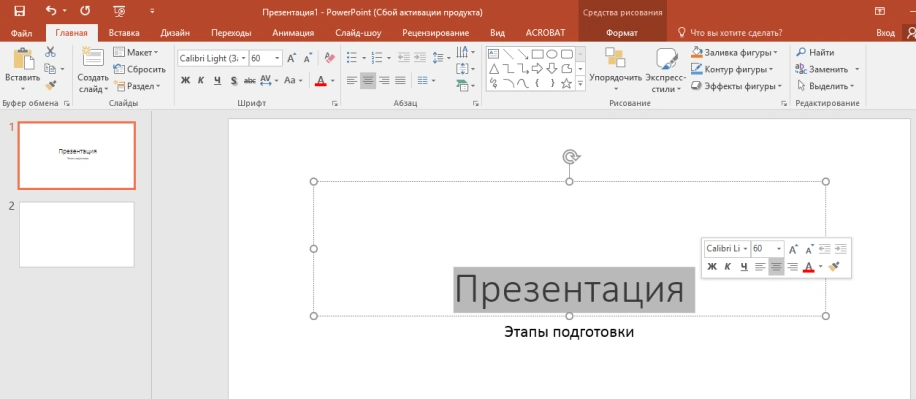The width and height of the screenshot is (916, 399).
Task: Click subtitle text Этапы подготовки
Action: 569,332
